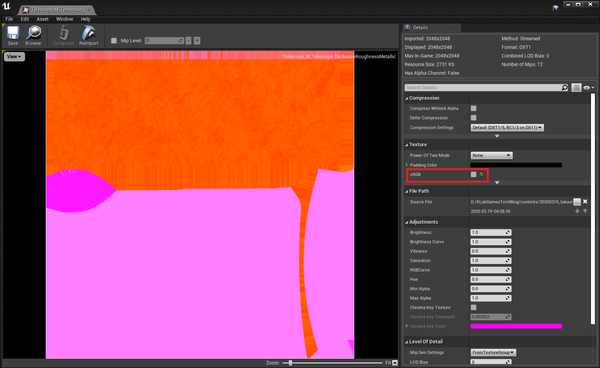
Task: Enable Compress Without Alpha checkbox
Action: (x=473, y=108)
